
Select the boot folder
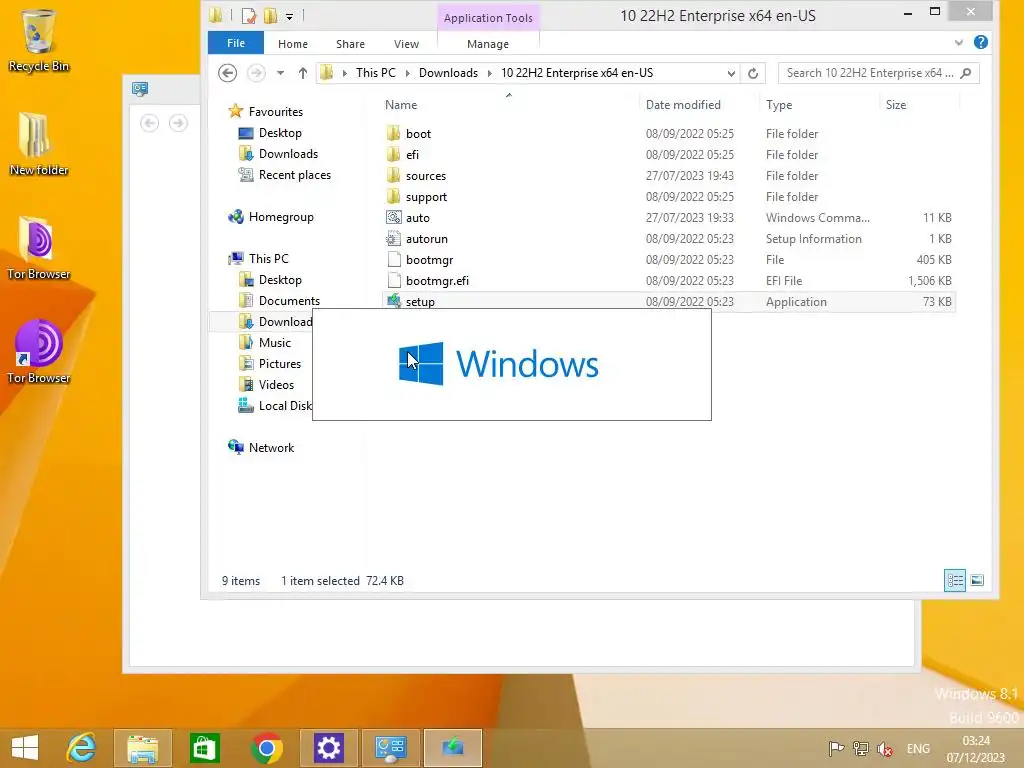click(x=418, y=133)
